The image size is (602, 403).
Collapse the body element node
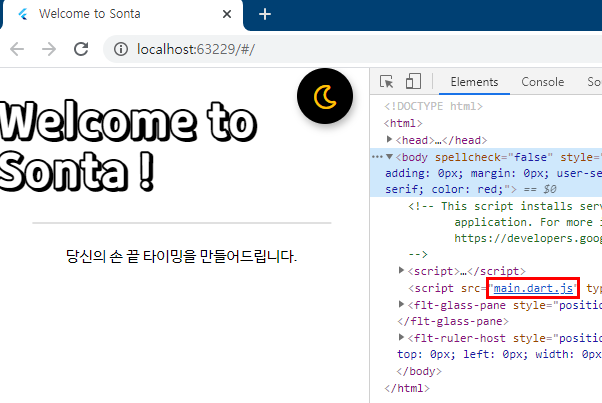tap(389, 157)
